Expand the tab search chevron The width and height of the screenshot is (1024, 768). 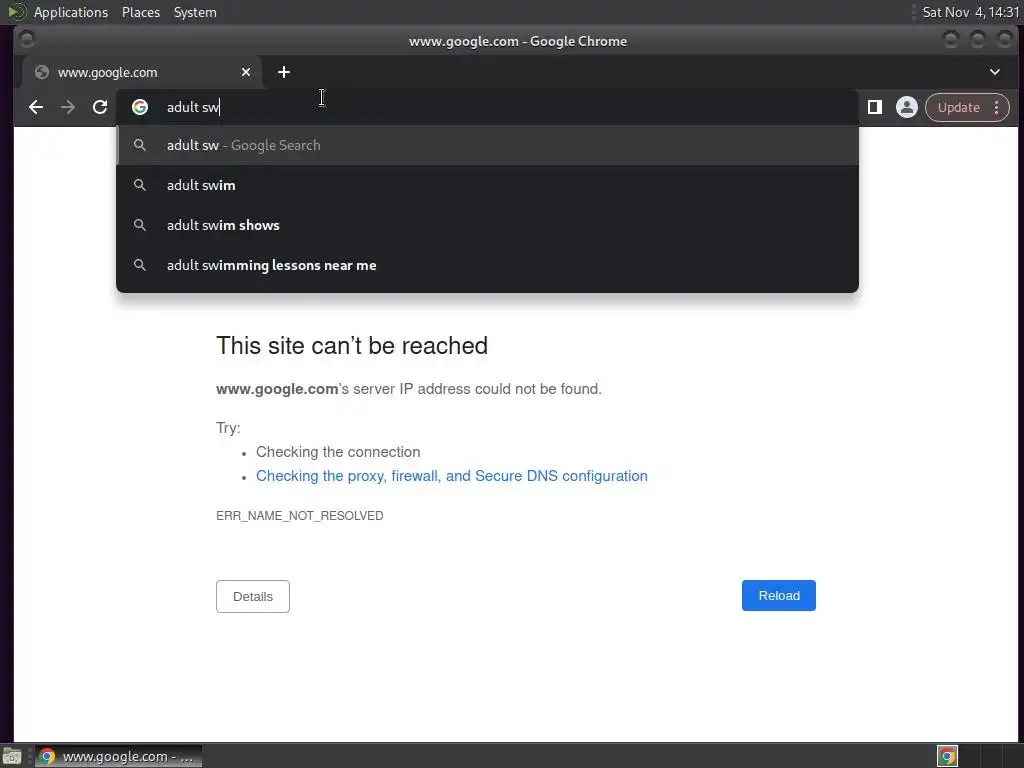(995, 72)
